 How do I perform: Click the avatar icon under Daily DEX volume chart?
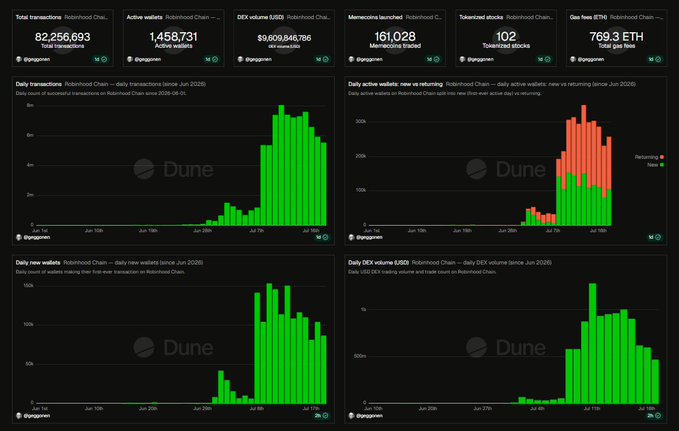pos(351,416)
